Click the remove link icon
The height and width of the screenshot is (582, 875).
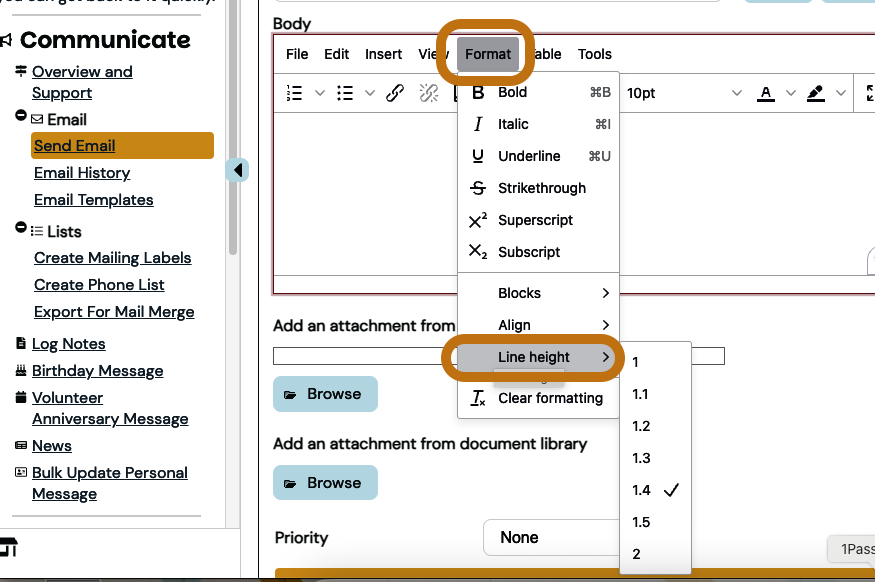429,93
